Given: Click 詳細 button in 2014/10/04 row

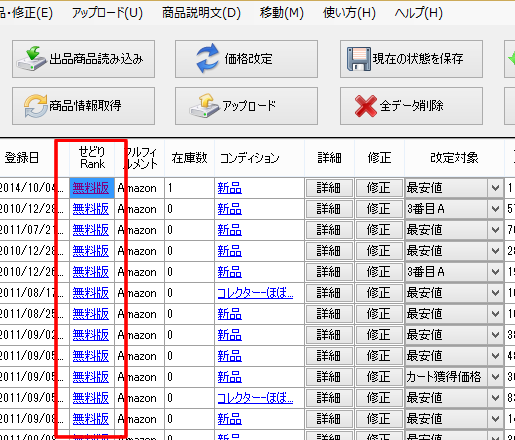Looking at the screenshot, I should (329, 188).
